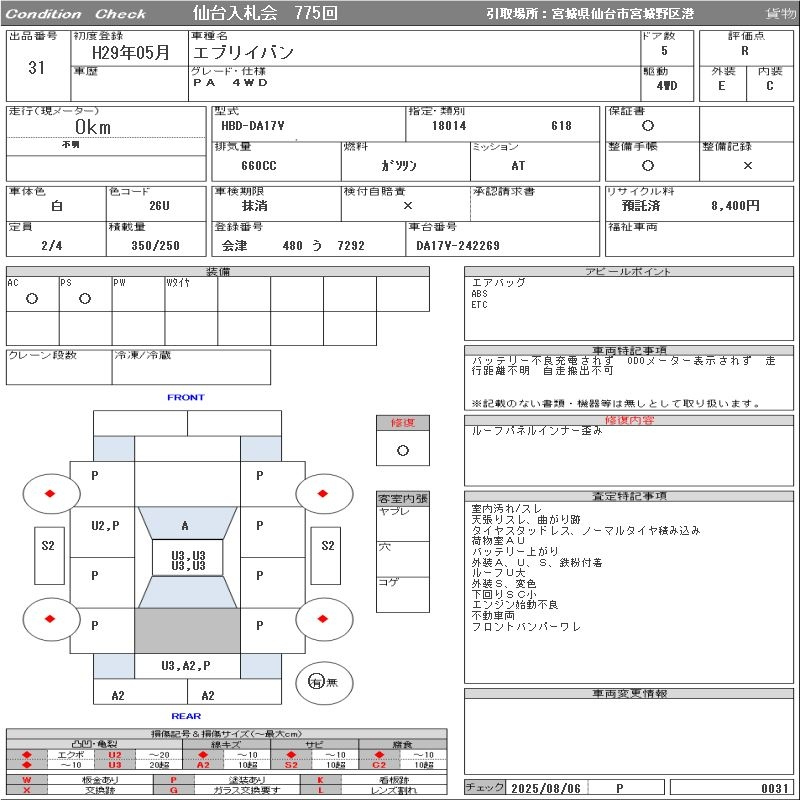Expand the 査定特記事項 section header
800x800 pixels.
(x=629, y=496)
